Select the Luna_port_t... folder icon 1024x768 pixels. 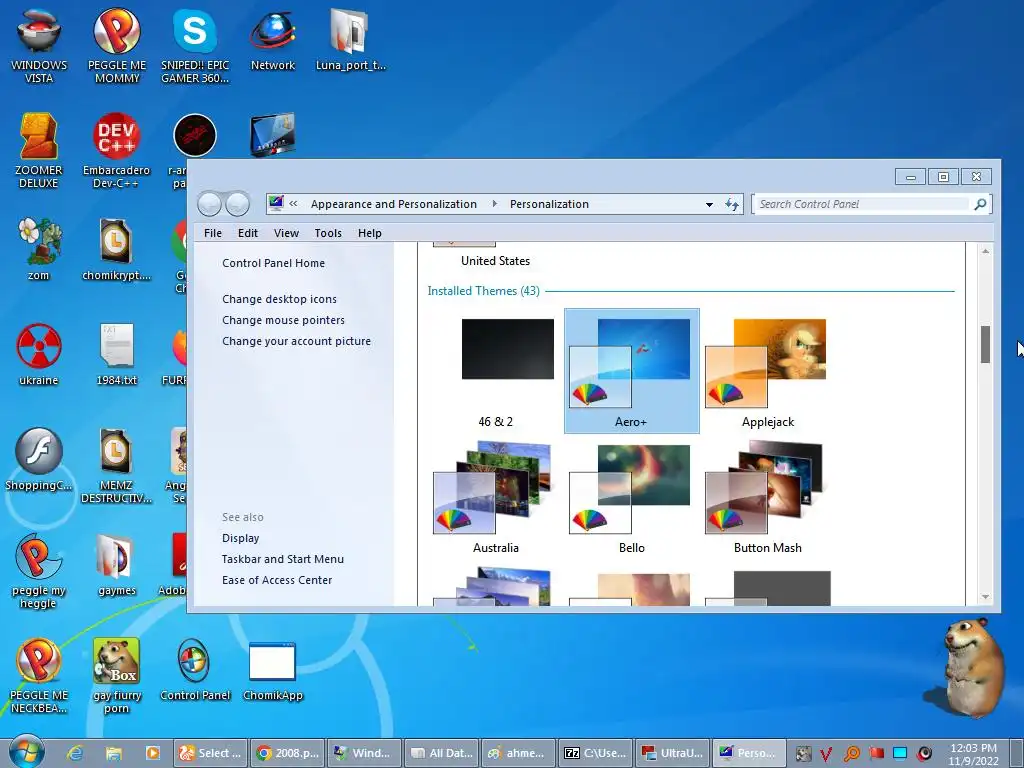tap(351, 39)
